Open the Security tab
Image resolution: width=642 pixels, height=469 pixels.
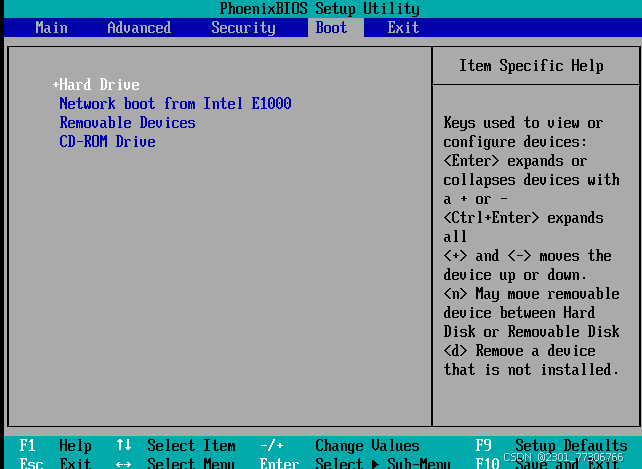[243, 28]
